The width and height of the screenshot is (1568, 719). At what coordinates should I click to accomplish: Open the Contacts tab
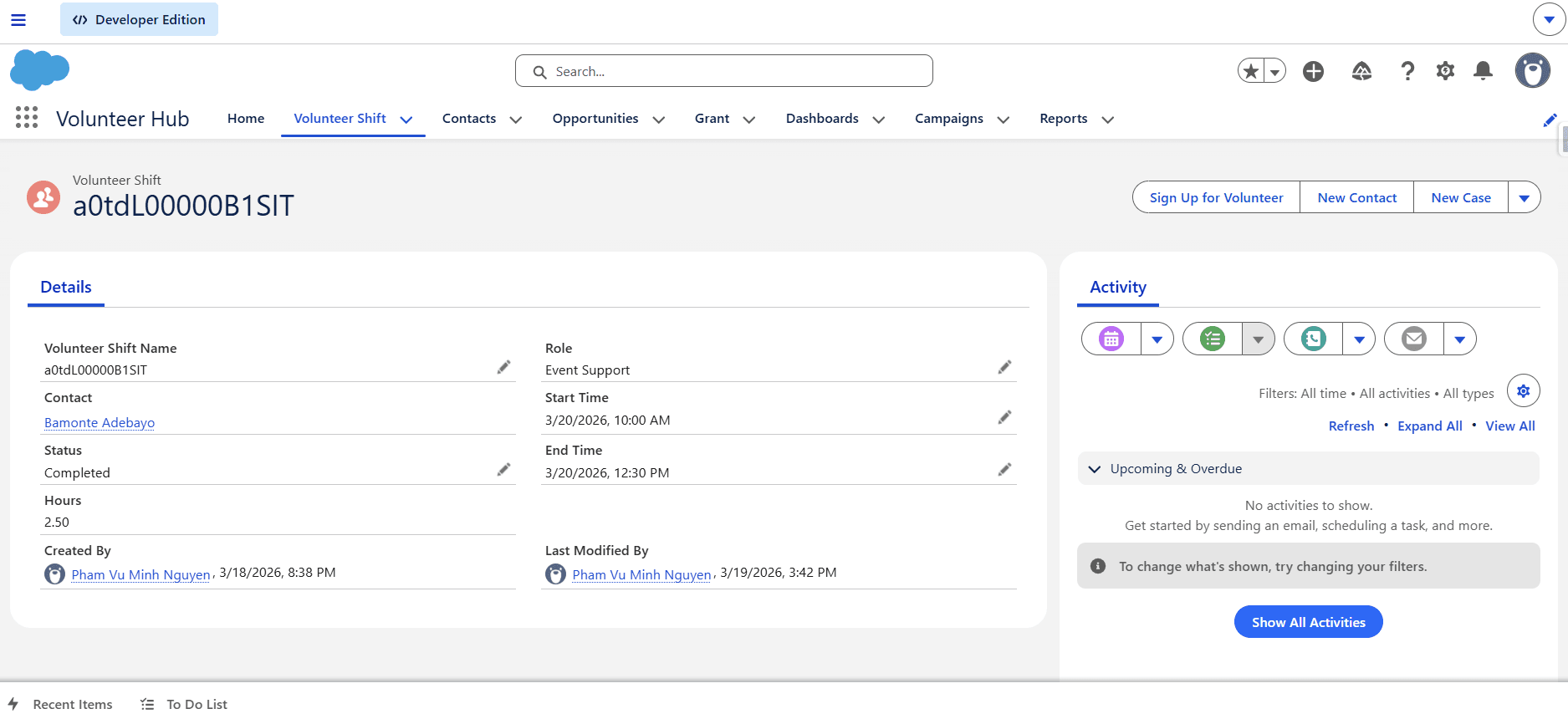469,119
